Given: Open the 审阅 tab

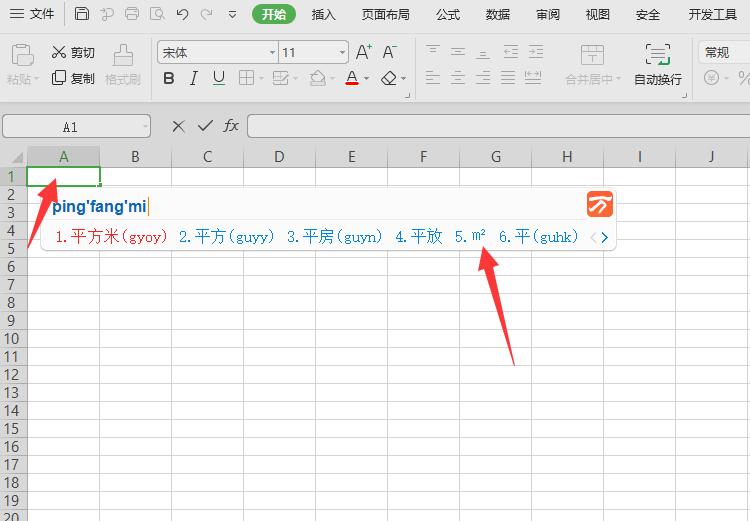Looking at the screenshot, I should click(x=548, y=14).
